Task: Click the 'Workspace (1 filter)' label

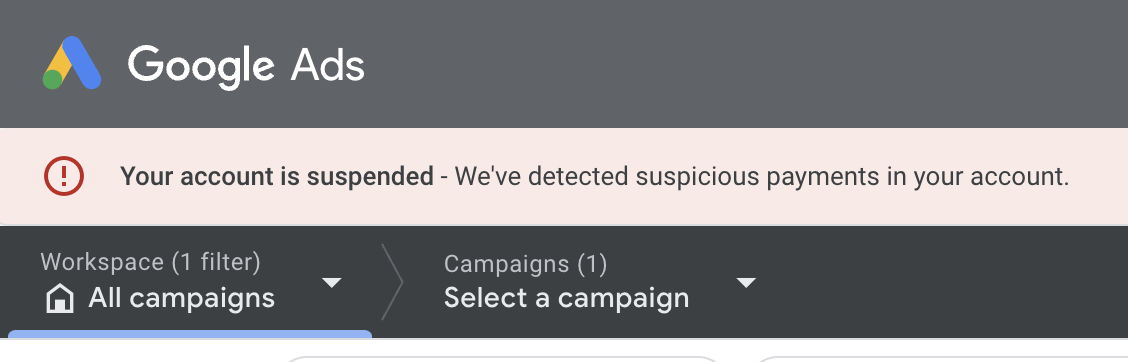Action: [x=150, y=262]
